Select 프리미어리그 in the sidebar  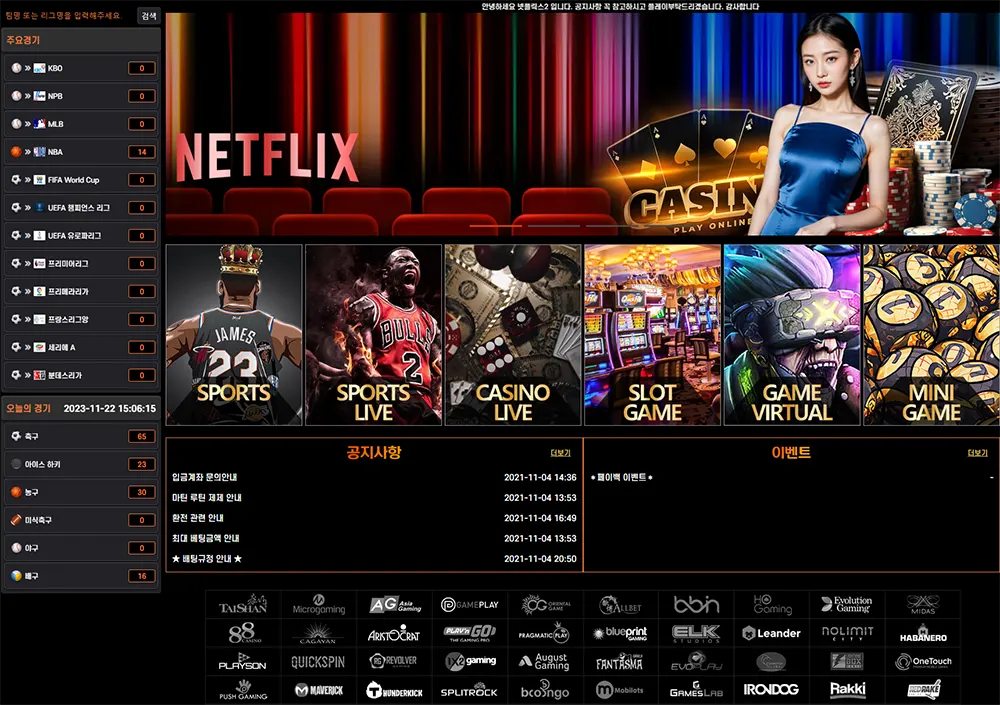click(81, 263)
